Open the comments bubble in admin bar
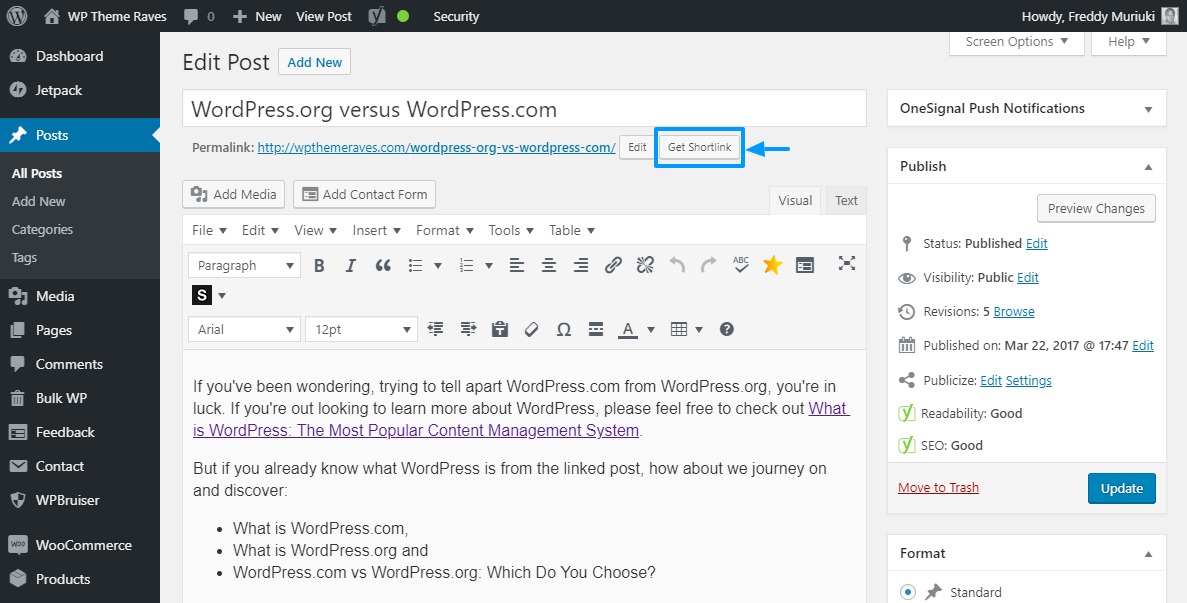This screenshot has height=603, width=1187. pos(198,16)
